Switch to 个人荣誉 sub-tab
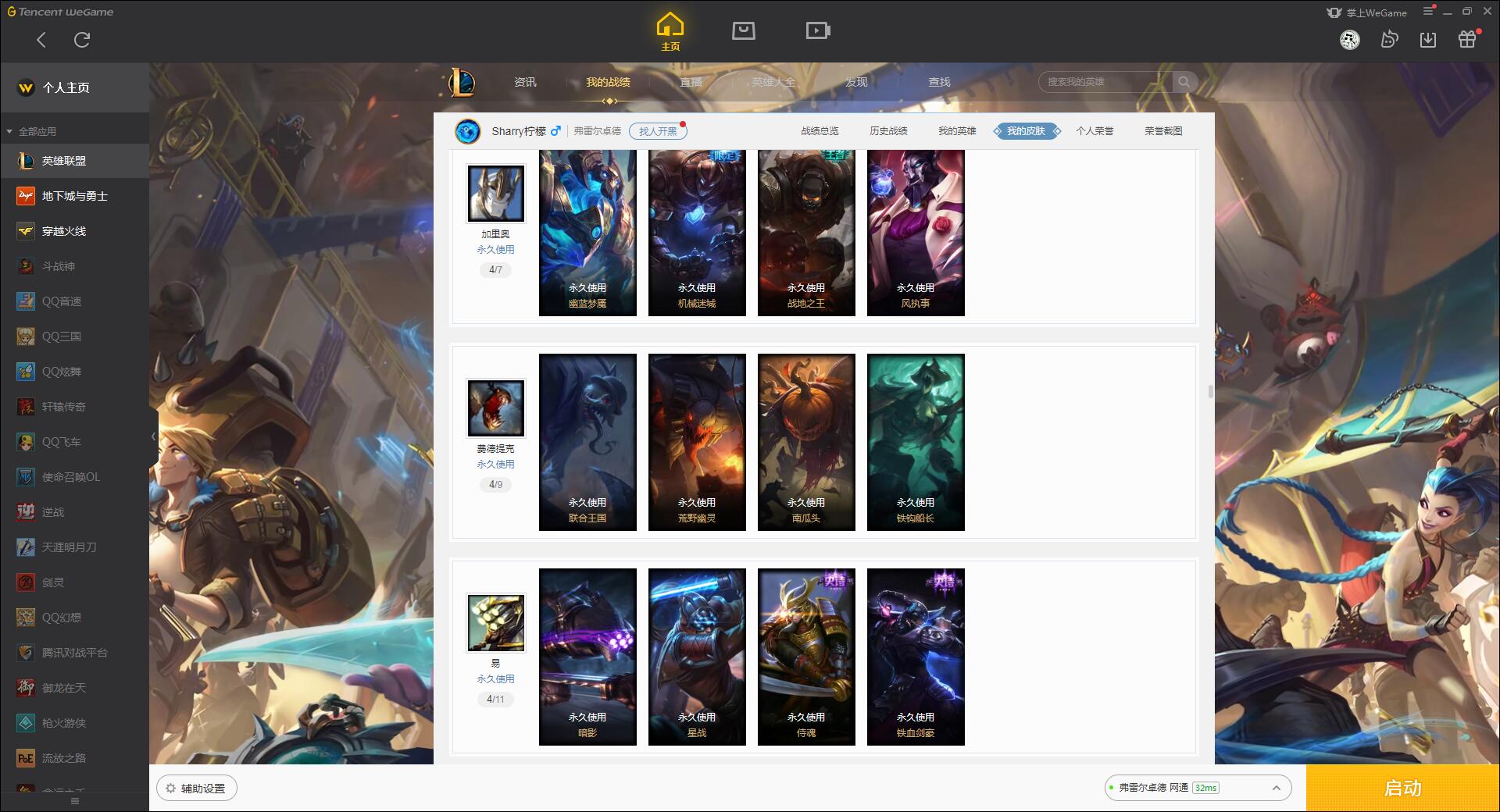The width and height of the screenshot is (1500, 812). 1095,131
